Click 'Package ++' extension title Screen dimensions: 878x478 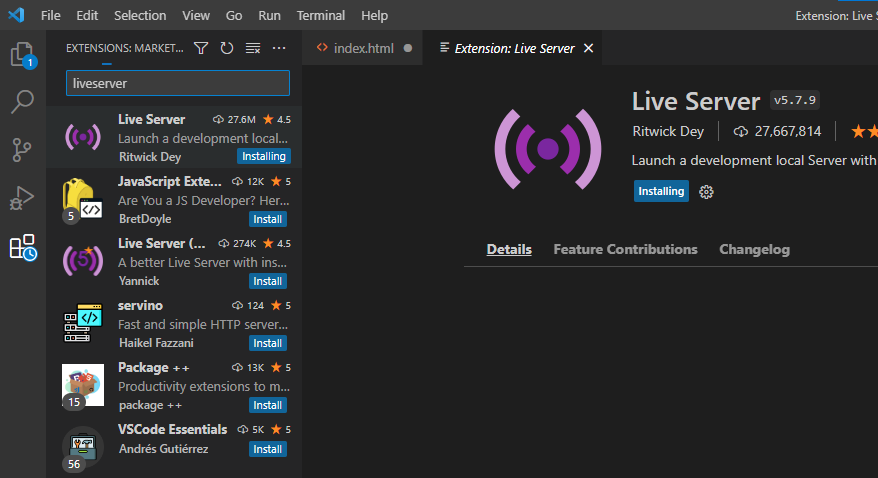(x=153, y=368)
